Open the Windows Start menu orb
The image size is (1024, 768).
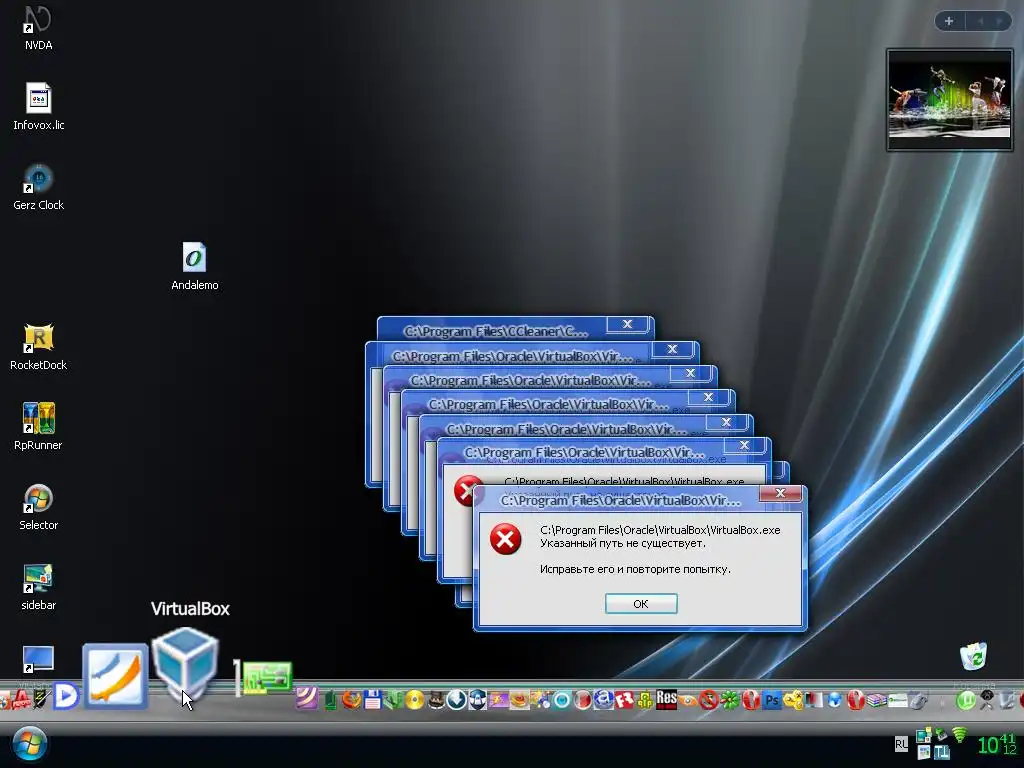point(29,744)
